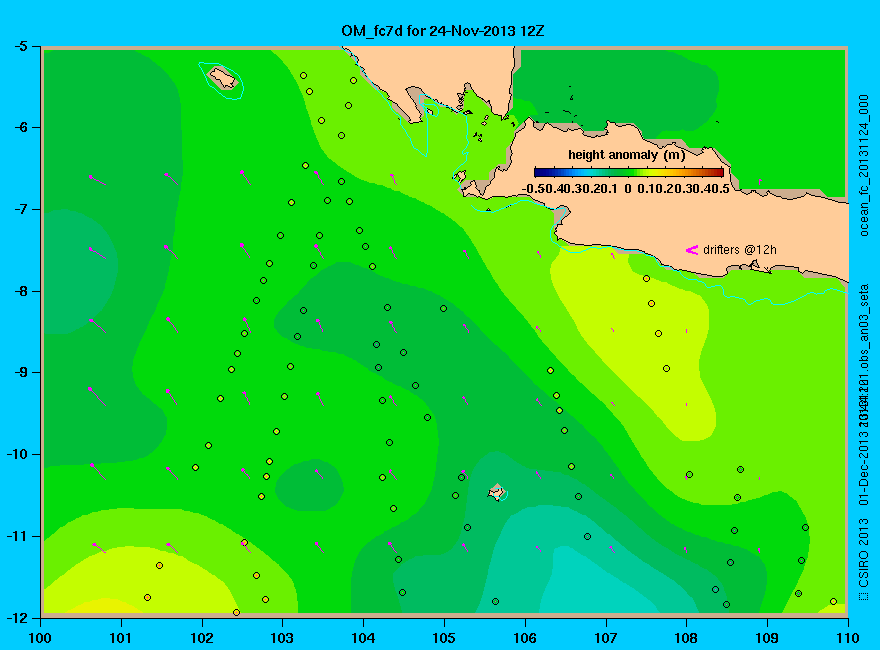
Task: Click the longitude axis label 106
Action: pos(525,638)
